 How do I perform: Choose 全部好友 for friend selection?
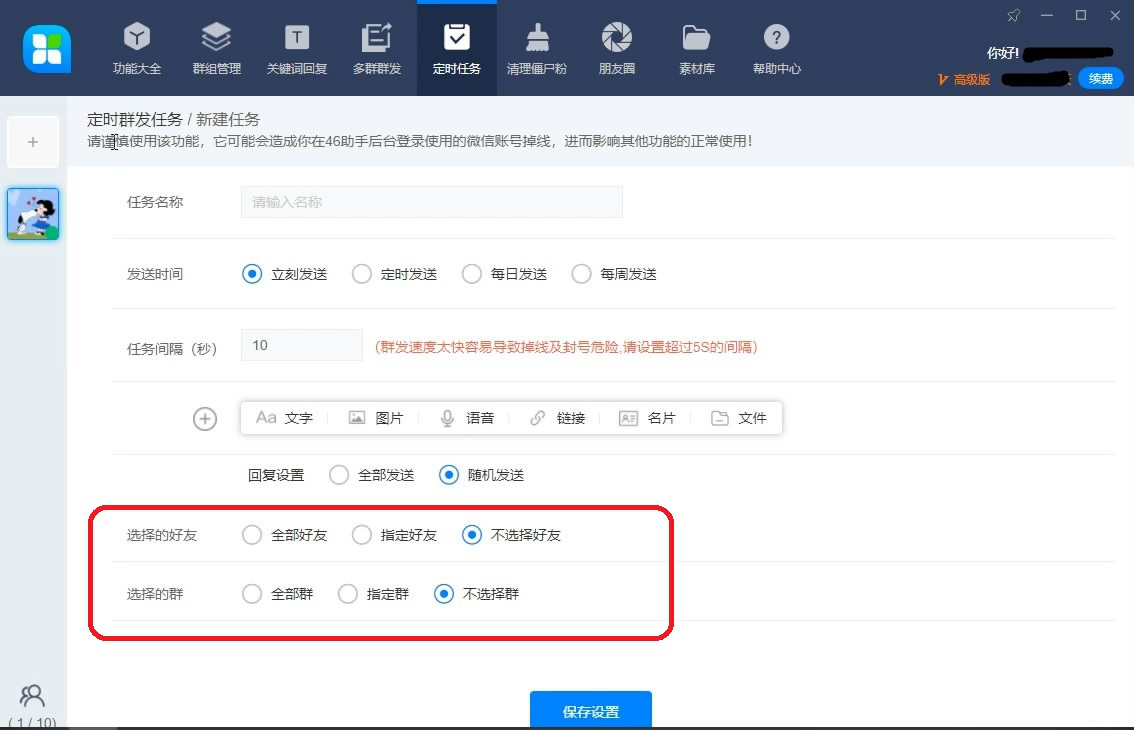pyautogui.click(x=252, y=535)
